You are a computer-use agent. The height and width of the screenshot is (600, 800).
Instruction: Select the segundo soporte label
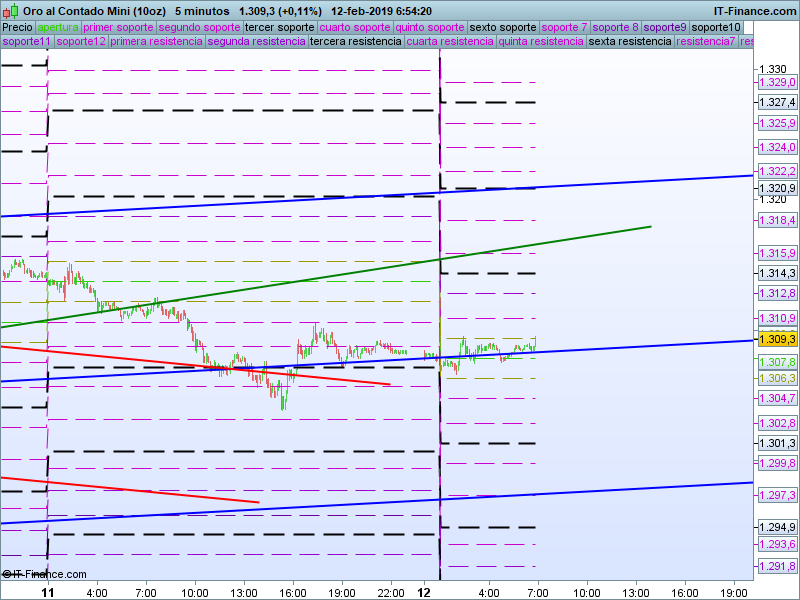coord(199,27)
